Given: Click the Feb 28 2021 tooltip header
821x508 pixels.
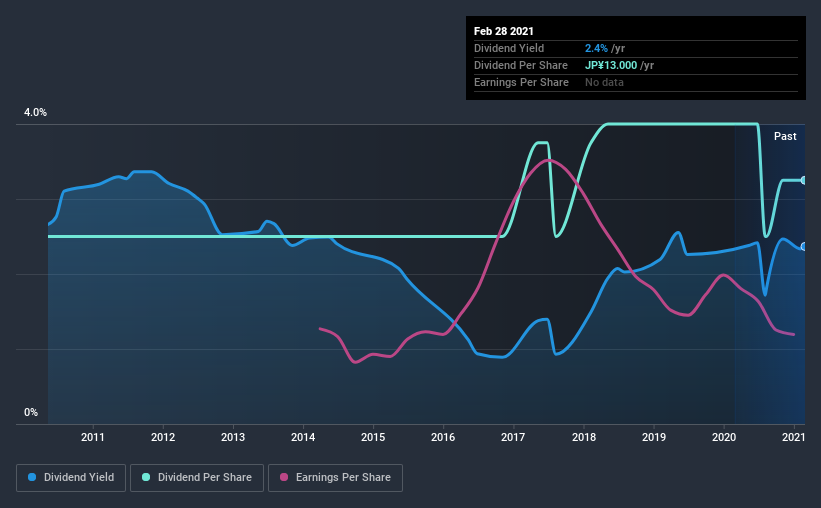Looking at the screenshot, I should pyautogui.click(x=504, y=31).
